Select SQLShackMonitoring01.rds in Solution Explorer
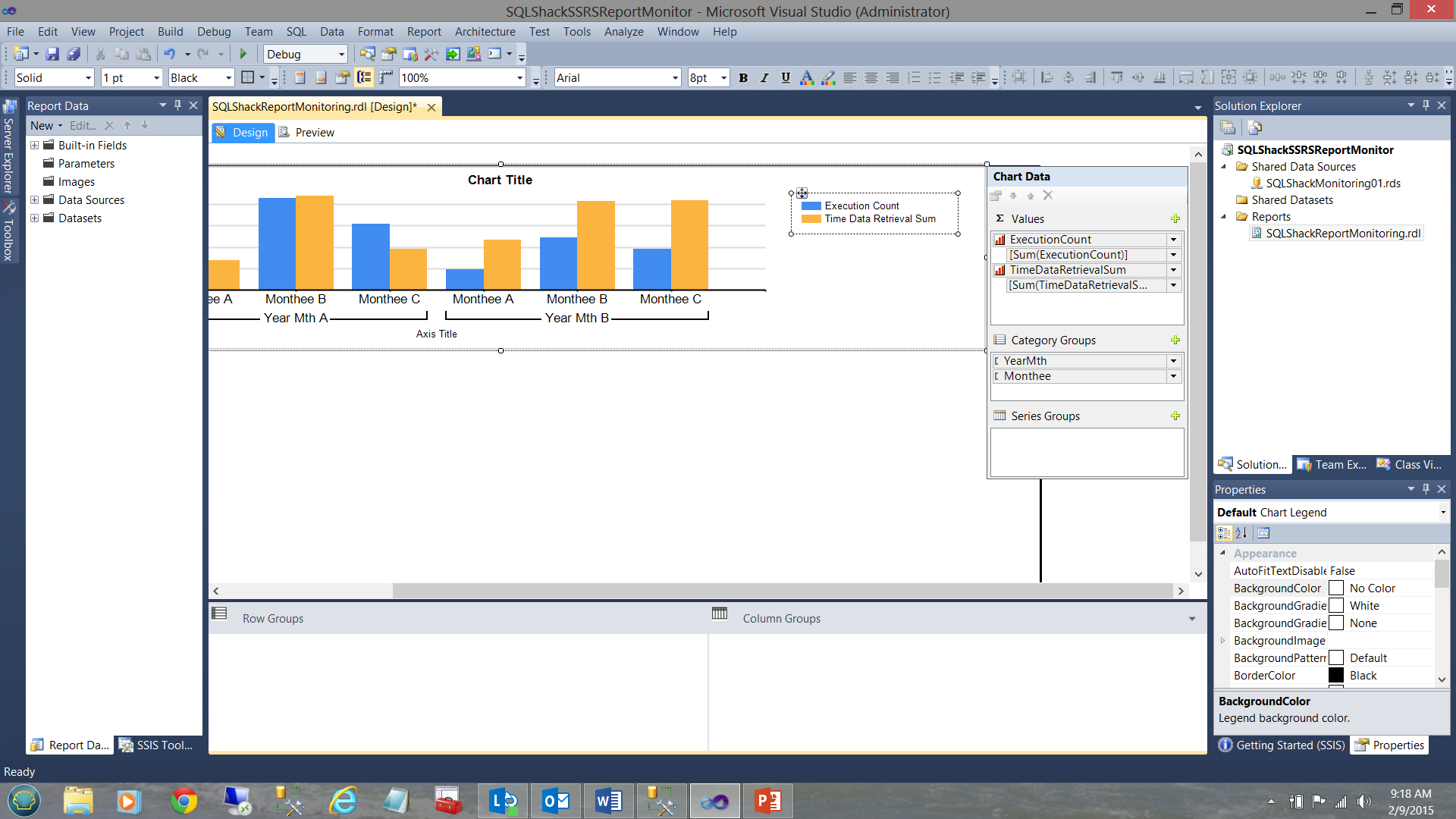 click(1332, 183)
